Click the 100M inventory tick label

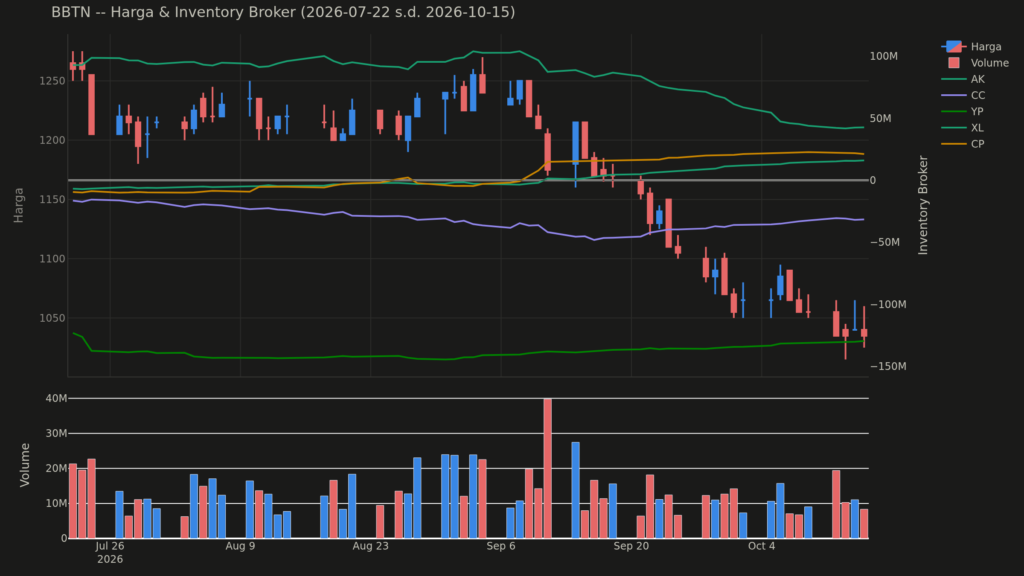click(884, 56)
